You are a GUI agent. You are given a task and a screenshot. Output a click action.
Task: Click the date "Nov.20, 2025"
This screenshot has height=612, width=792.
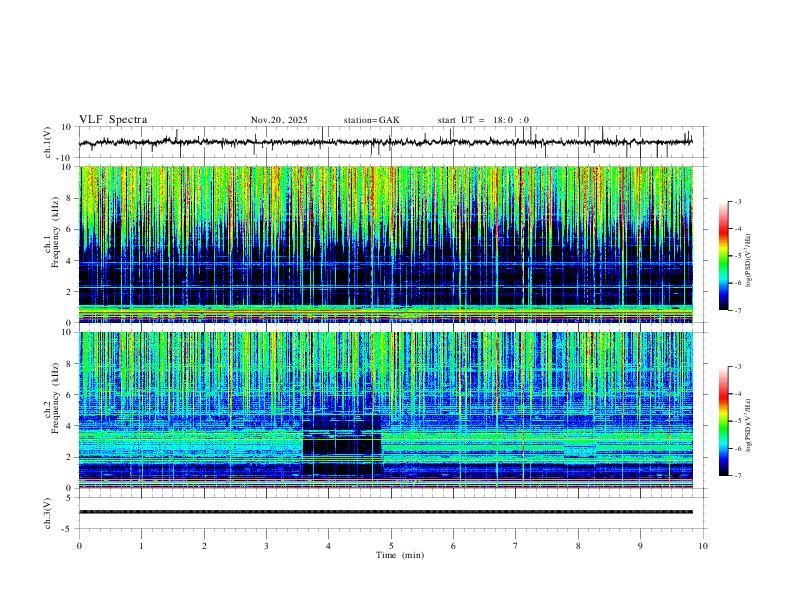(279, 120)
